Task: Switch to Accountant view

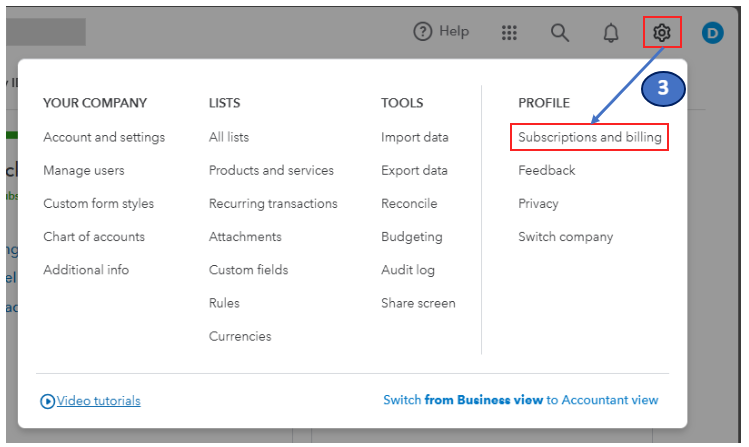Action: (x=520, y=400)
